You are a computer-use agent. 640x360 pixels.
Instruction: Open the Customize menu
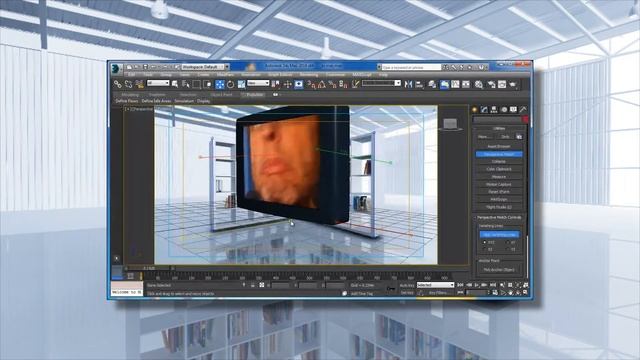(x=336, y=75)
